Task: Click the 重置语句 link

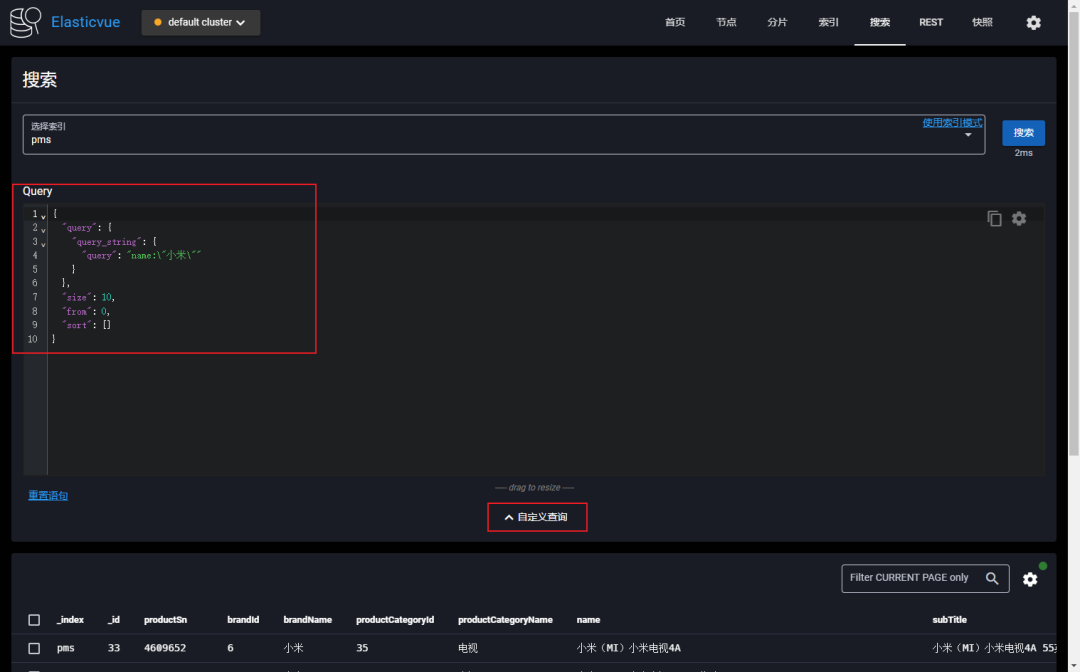Action: [48, 496]
